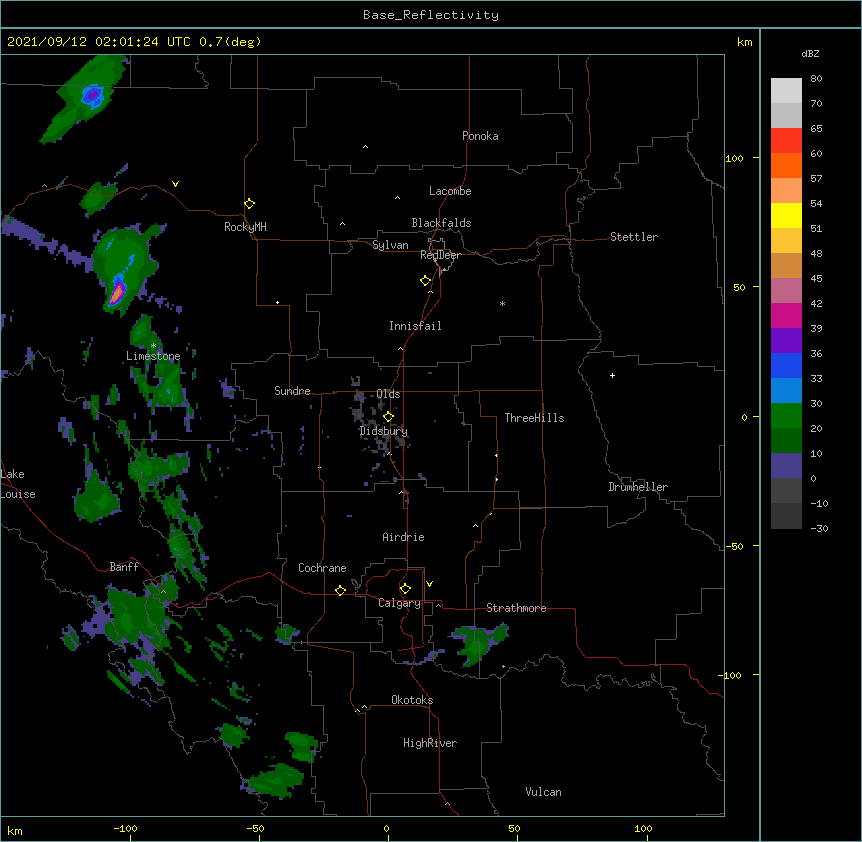Pick the bright green 20-30 dBZ legend swatch
Screen dimensions: 862x842
click(x=786, y=416)
